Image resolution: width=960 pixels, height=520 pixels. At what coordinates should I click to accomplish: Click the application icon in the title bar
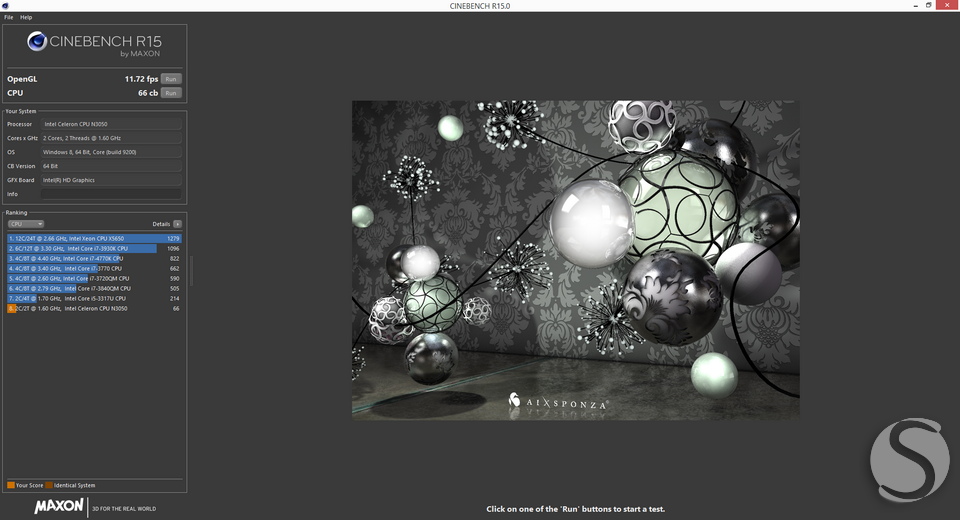[6, 6]
